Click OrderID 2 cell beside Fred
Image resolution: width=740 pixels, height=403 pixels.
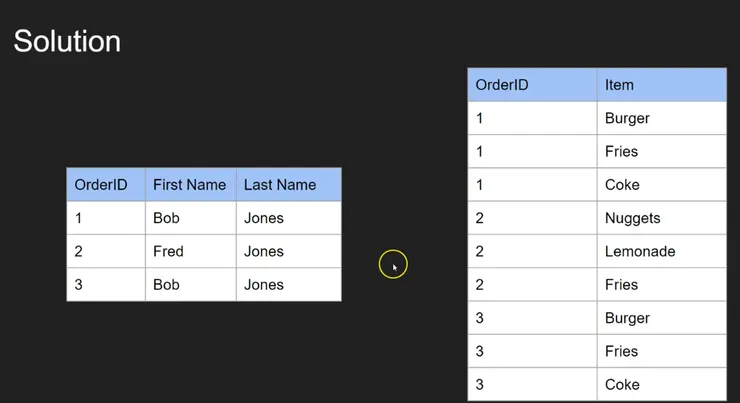(79, 251)
